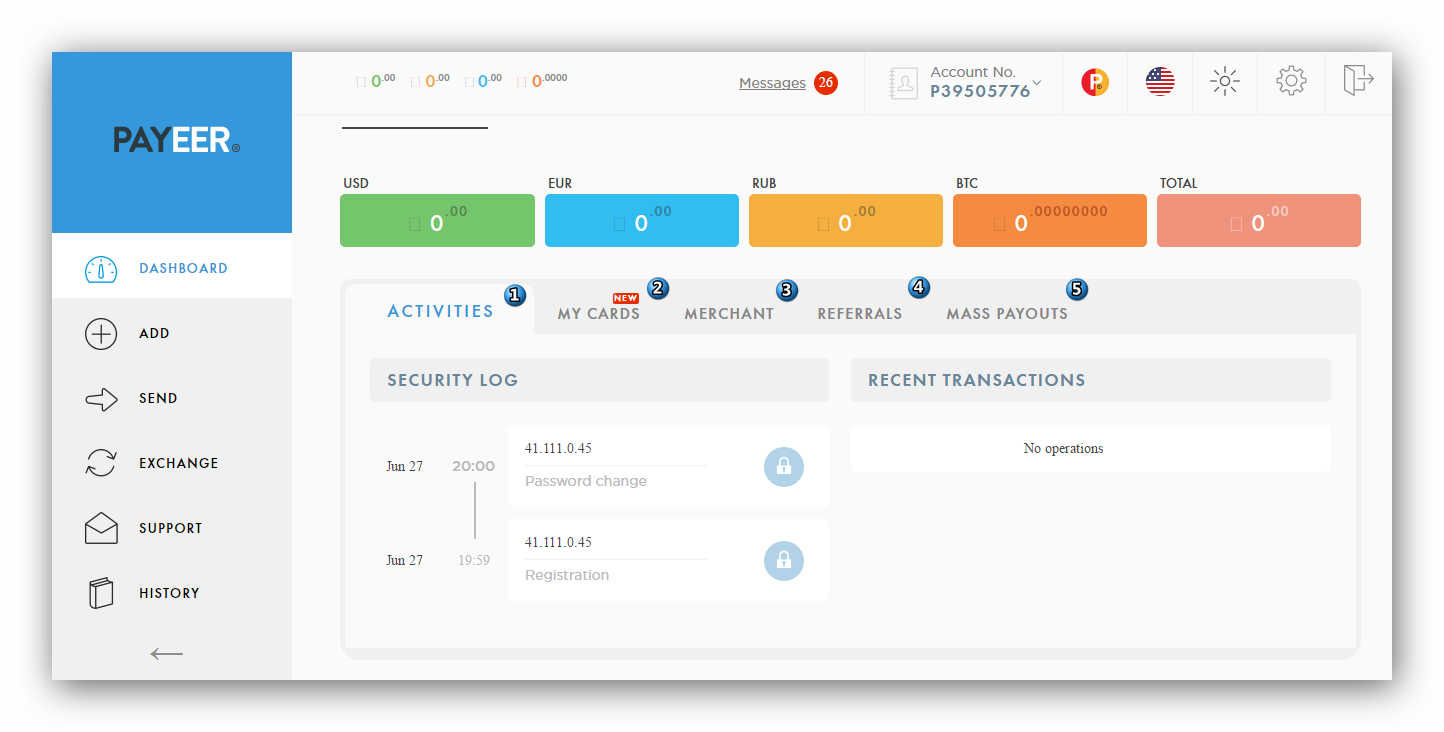
Task: Collapse sidebar with the left arrow
Action: (x=167, y=654)
